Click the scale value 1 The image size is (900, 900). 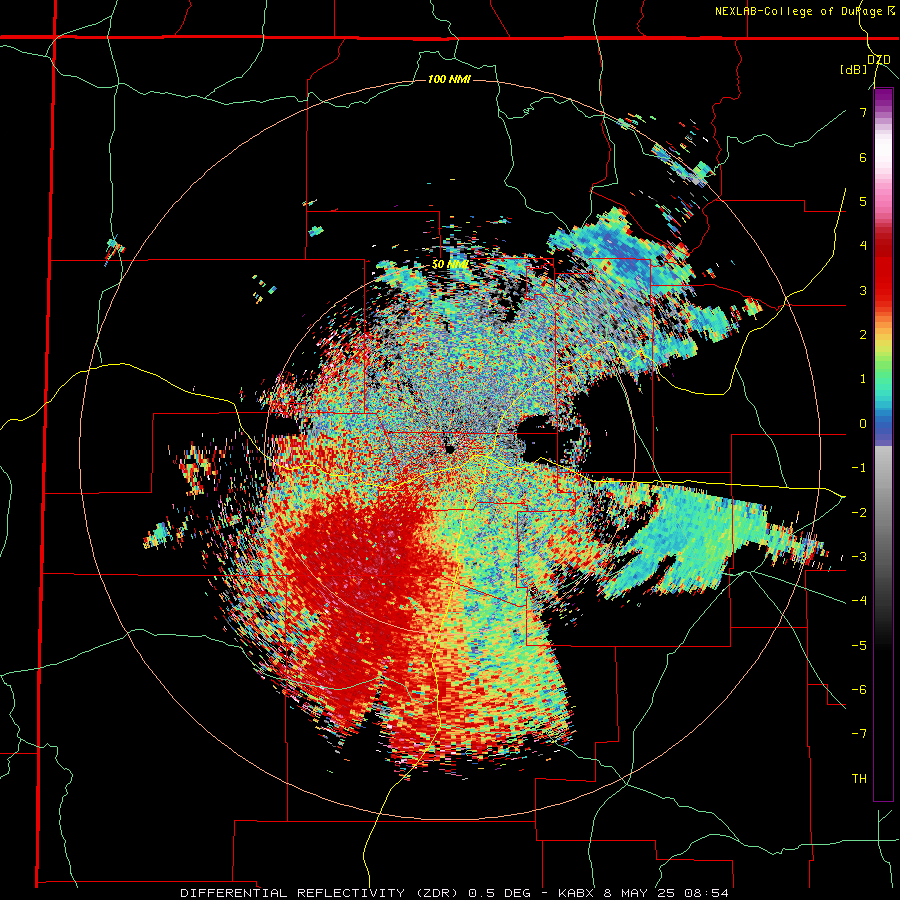pyautogui.click(x=863, y=379)
